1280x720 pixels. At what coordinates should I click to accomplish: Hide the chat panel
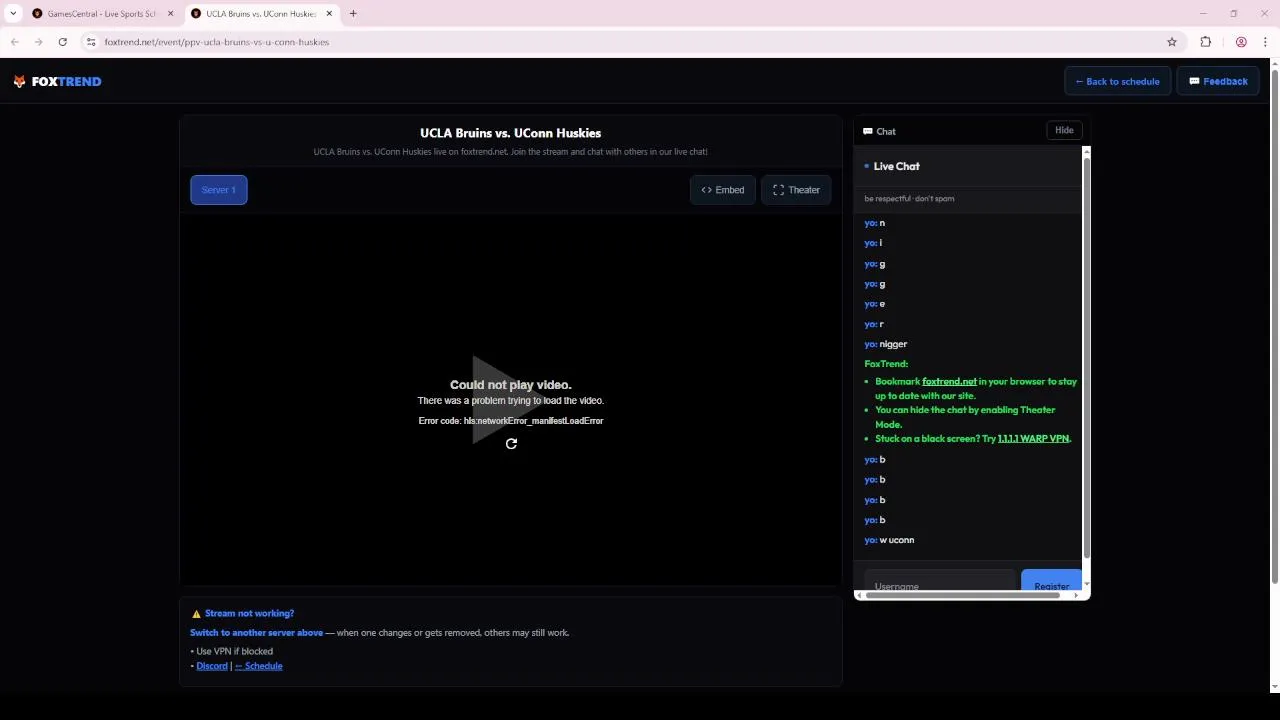click(x=1064, y=131)
